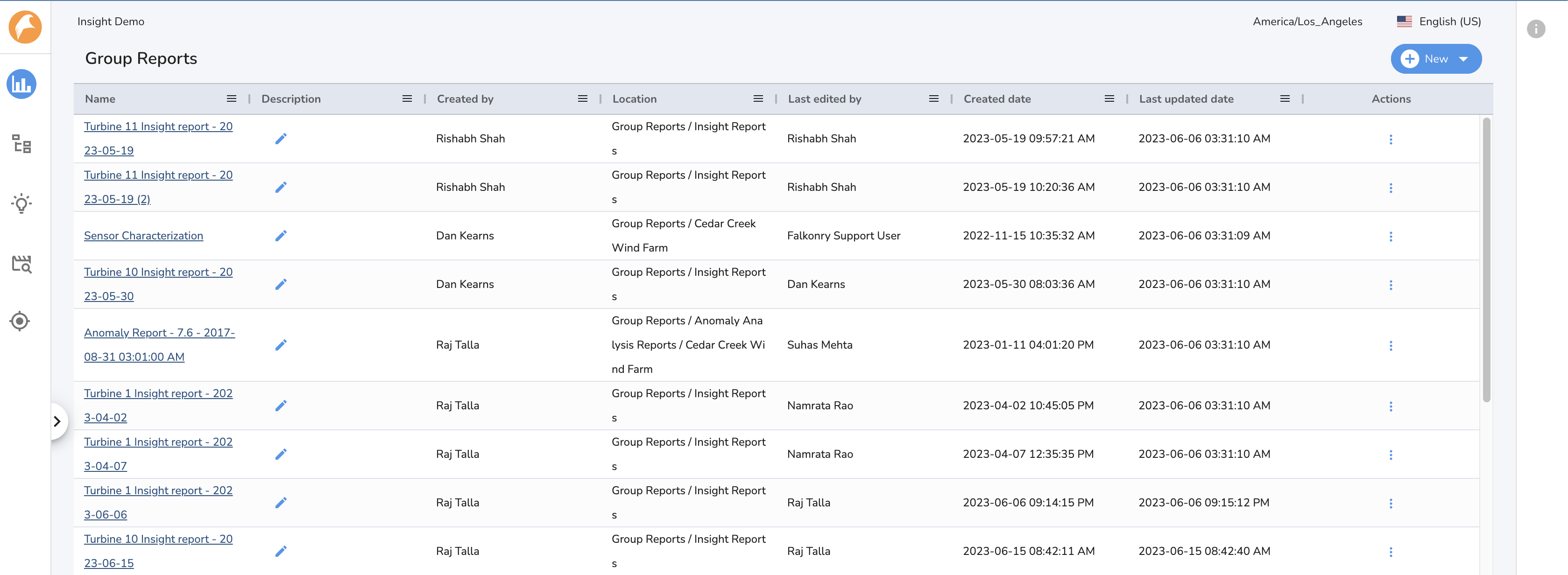Open the New button dropdown arrow
Screen dimensions: 1568x575
(1463, 59)
